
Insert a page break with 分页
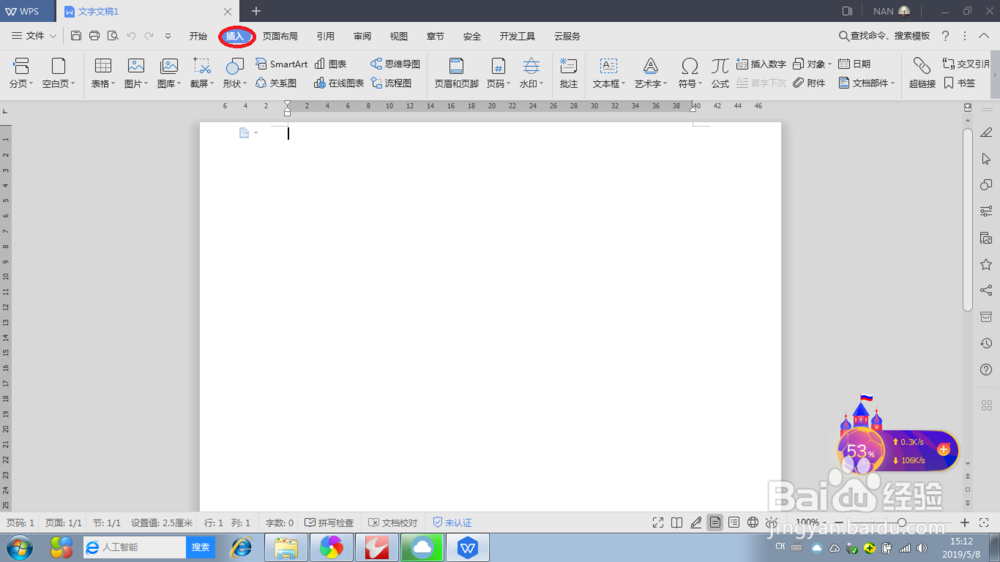point(21,72)
